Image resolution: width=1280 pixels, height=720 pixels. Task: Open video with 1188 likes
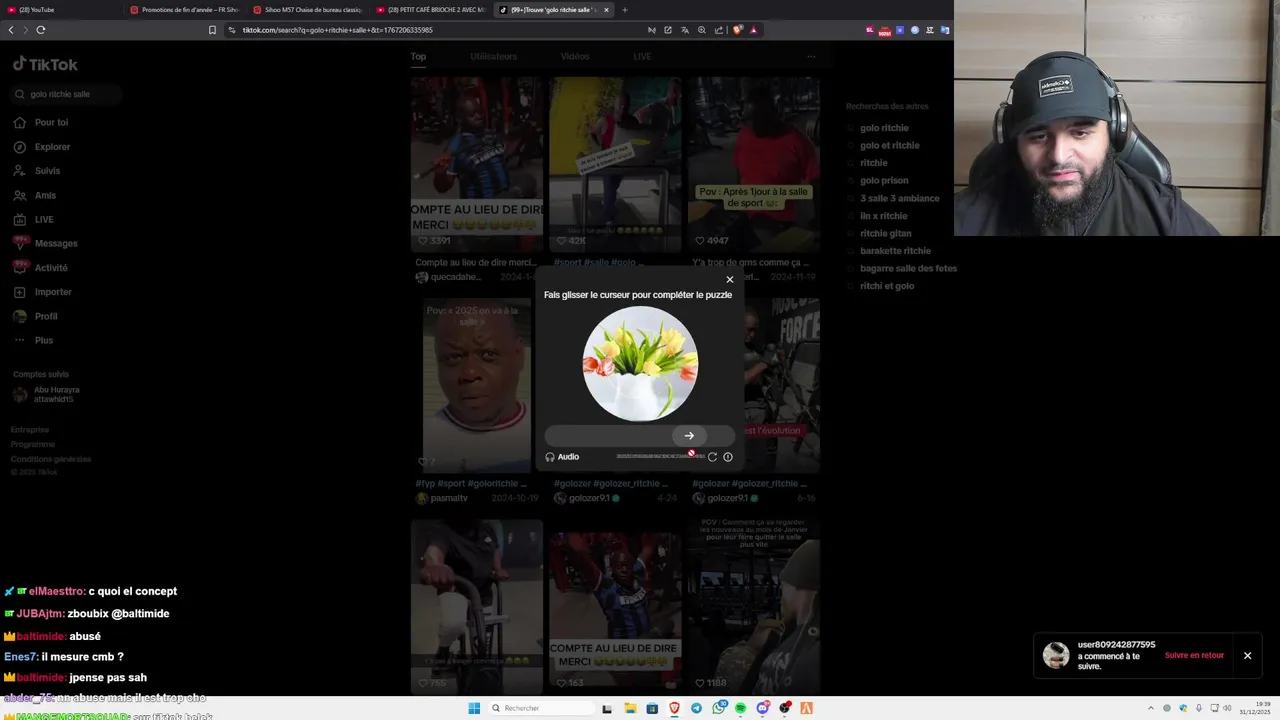pyautogui.click(x=753, y=606)
